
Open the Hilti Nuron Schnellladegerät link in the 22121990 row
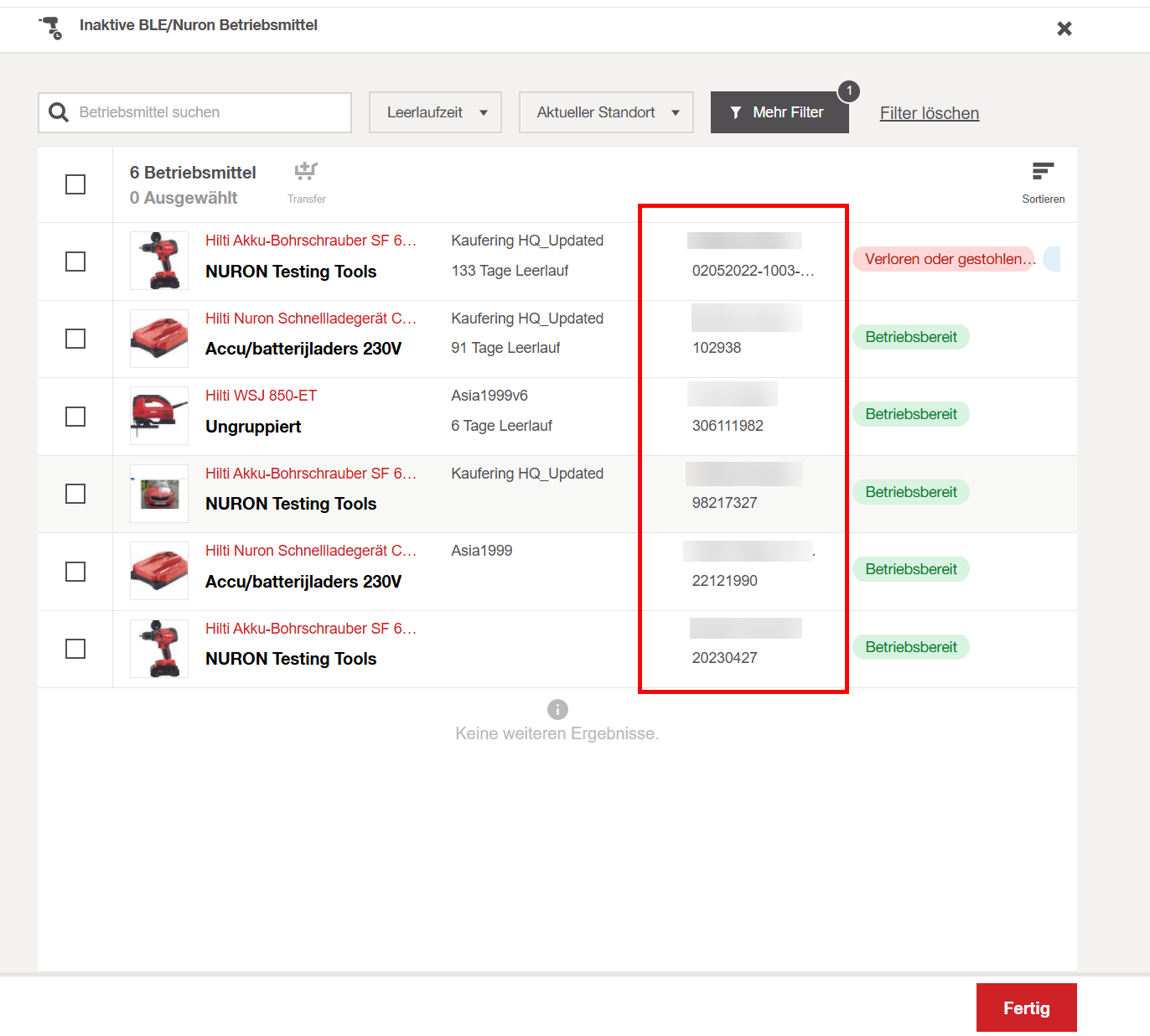[x=311, y=551]
